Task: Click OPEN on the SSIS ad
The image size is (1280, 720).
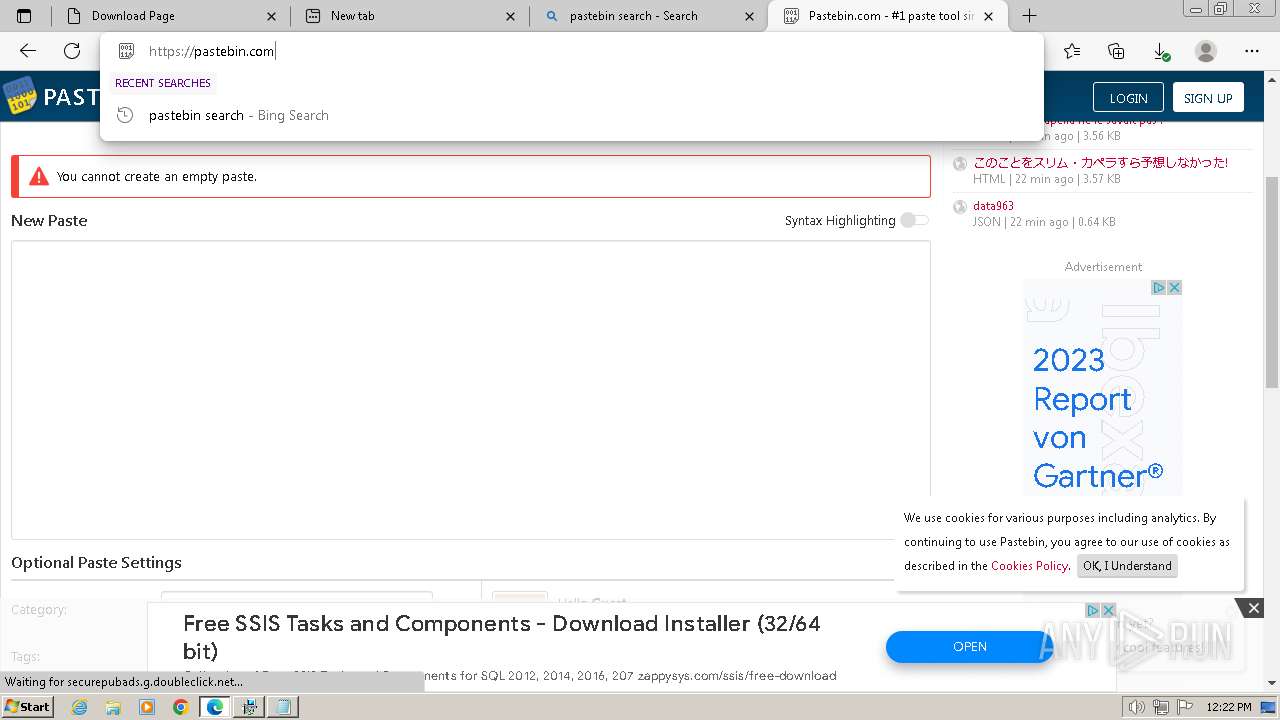Action: coord(969,647)
